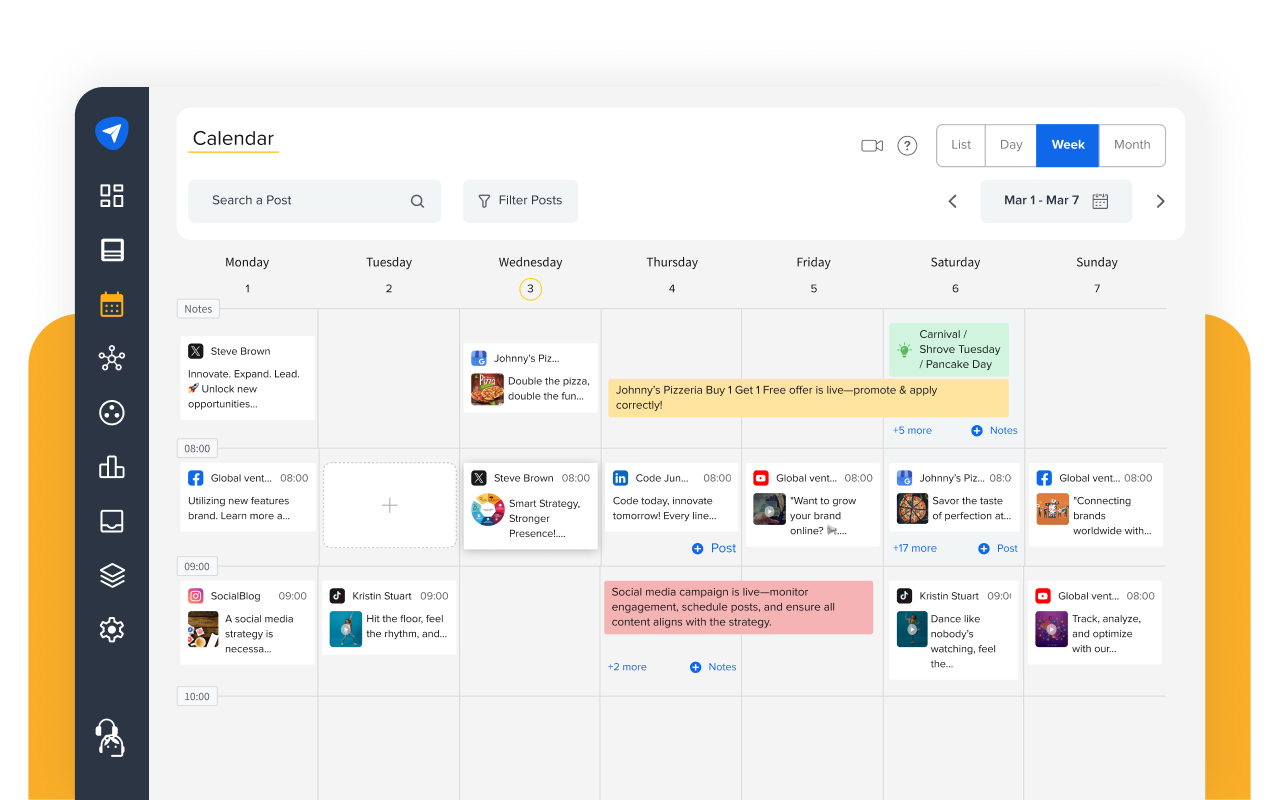Add a post in Tuesday 08:00 empty slot
Viewport: 1280px width, 800px height.
(390, 505)
